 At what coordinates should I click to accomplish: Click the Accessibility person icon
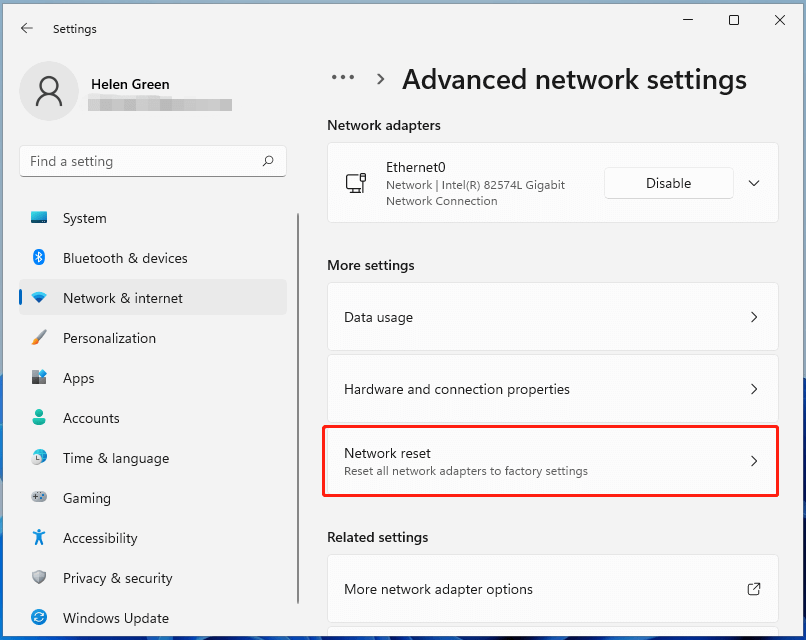pos(38,538)
